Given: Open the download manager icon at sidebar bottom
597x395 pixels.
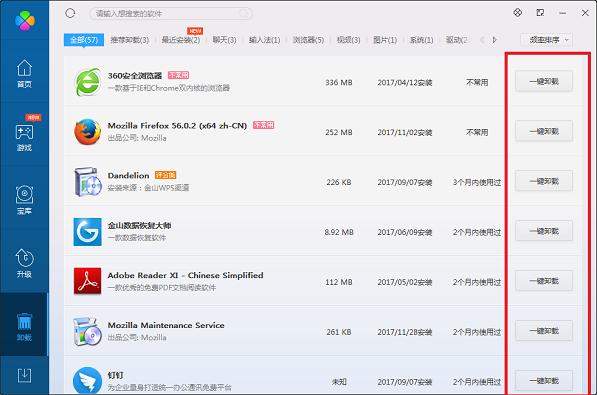Looking at the screenshot, I should tap(24, 376).
